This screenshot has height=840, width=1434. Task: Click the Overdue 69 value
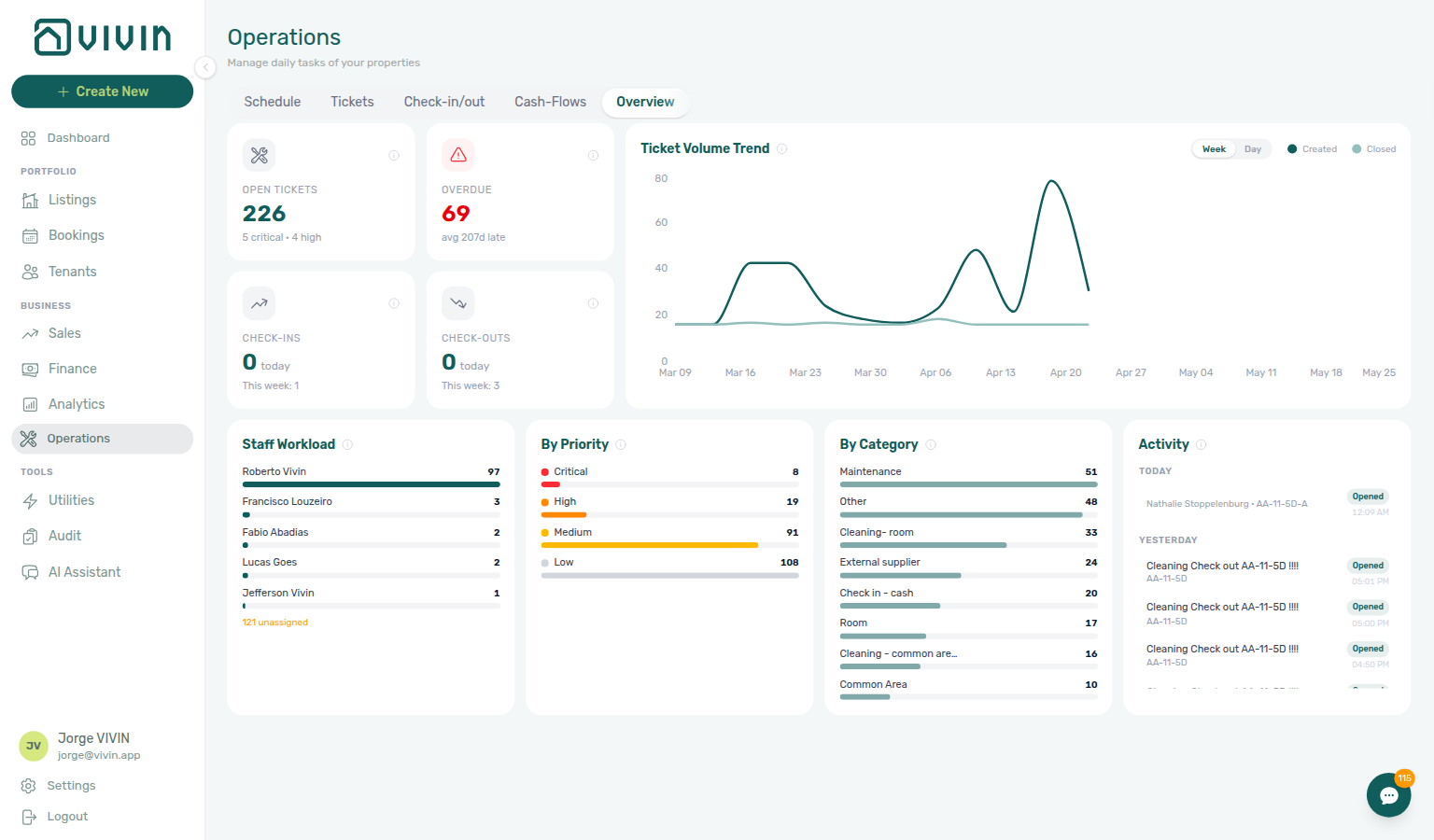pos(456,214)
